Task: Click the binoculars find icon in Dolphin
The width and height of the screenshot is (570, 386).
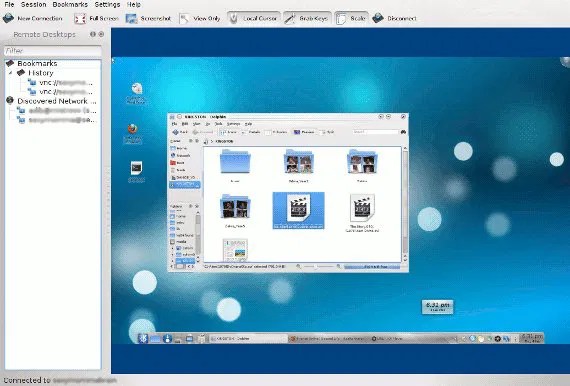Action: pyautogui.click(x=403, y=132)
